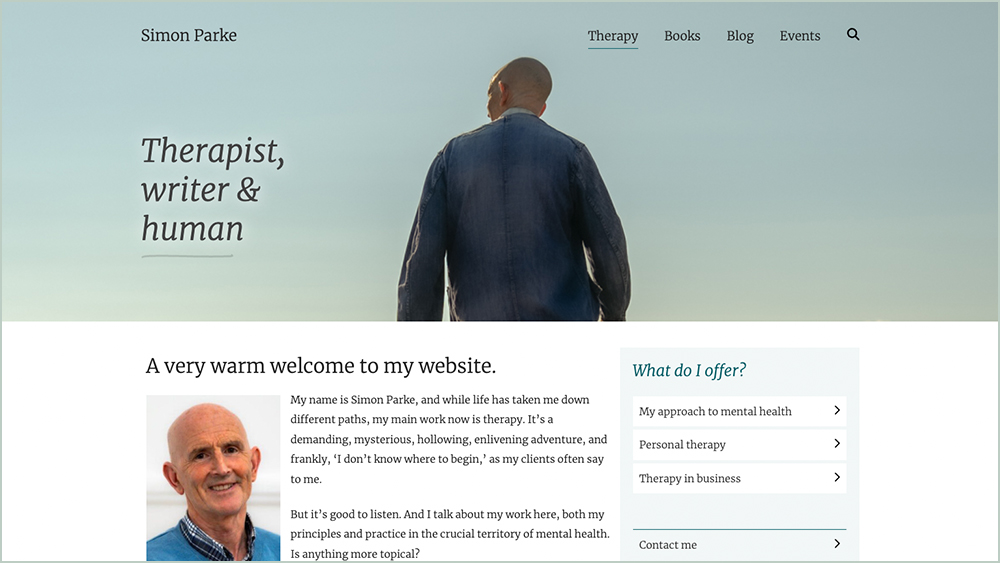
Task: Open the search magnifier icon
Action: (x=853, y=34)
